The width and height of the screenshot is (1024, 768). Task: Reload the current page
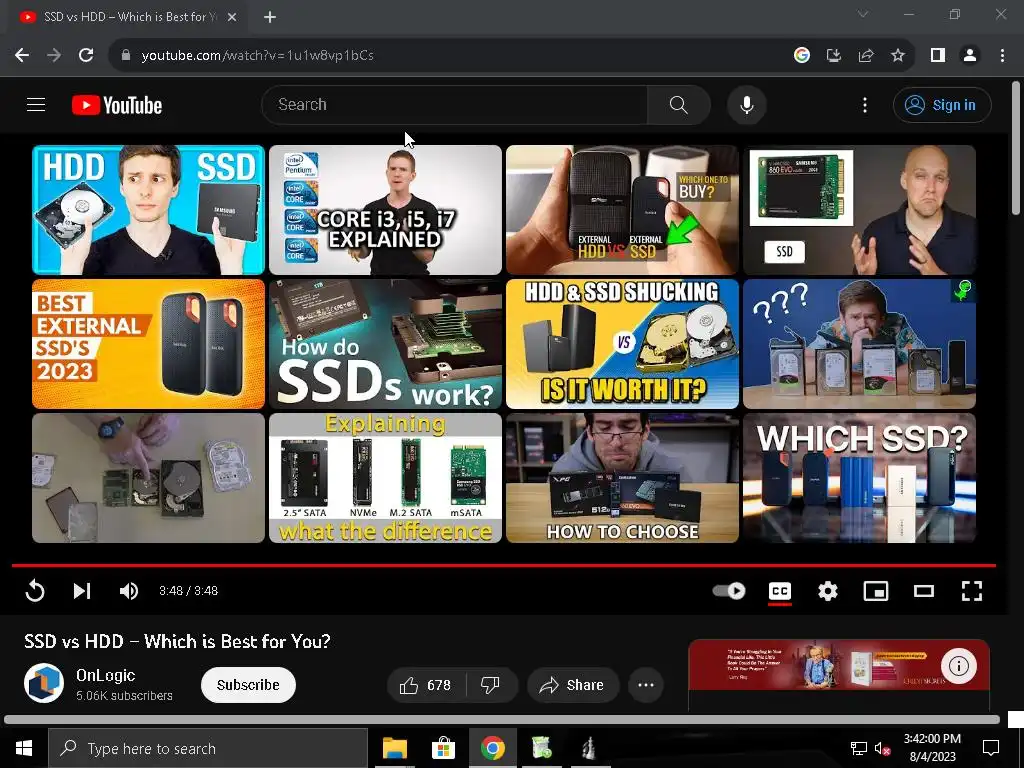tap(86, 56)
